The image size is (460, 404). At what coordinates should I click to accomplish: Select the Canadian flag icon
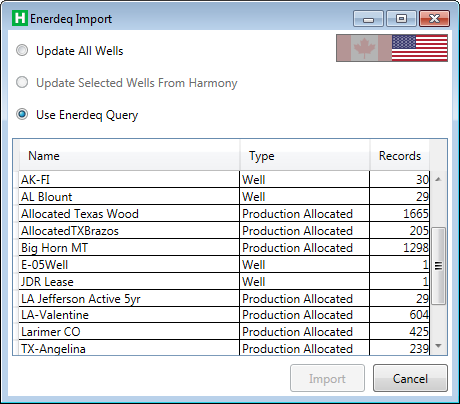(x=364, y=48)
